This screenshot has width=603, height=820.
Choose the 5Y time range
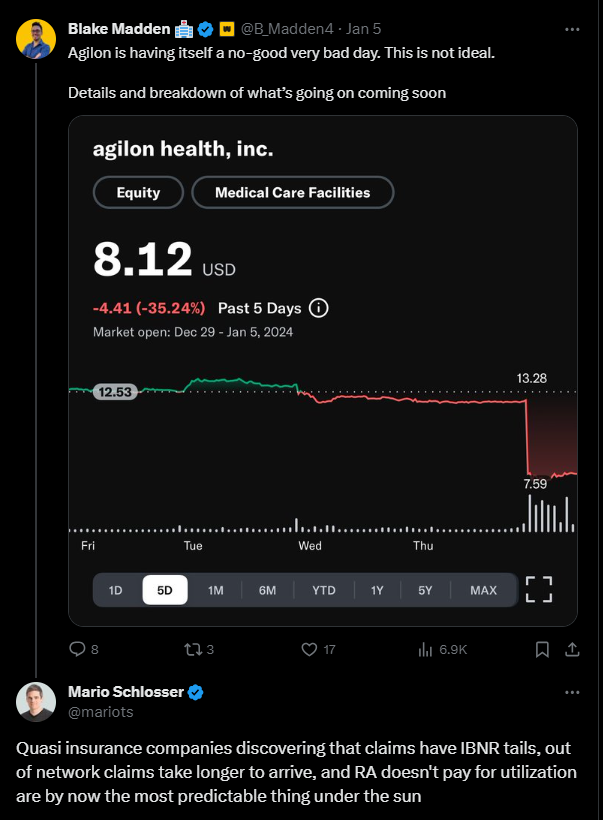pos(426,590)
